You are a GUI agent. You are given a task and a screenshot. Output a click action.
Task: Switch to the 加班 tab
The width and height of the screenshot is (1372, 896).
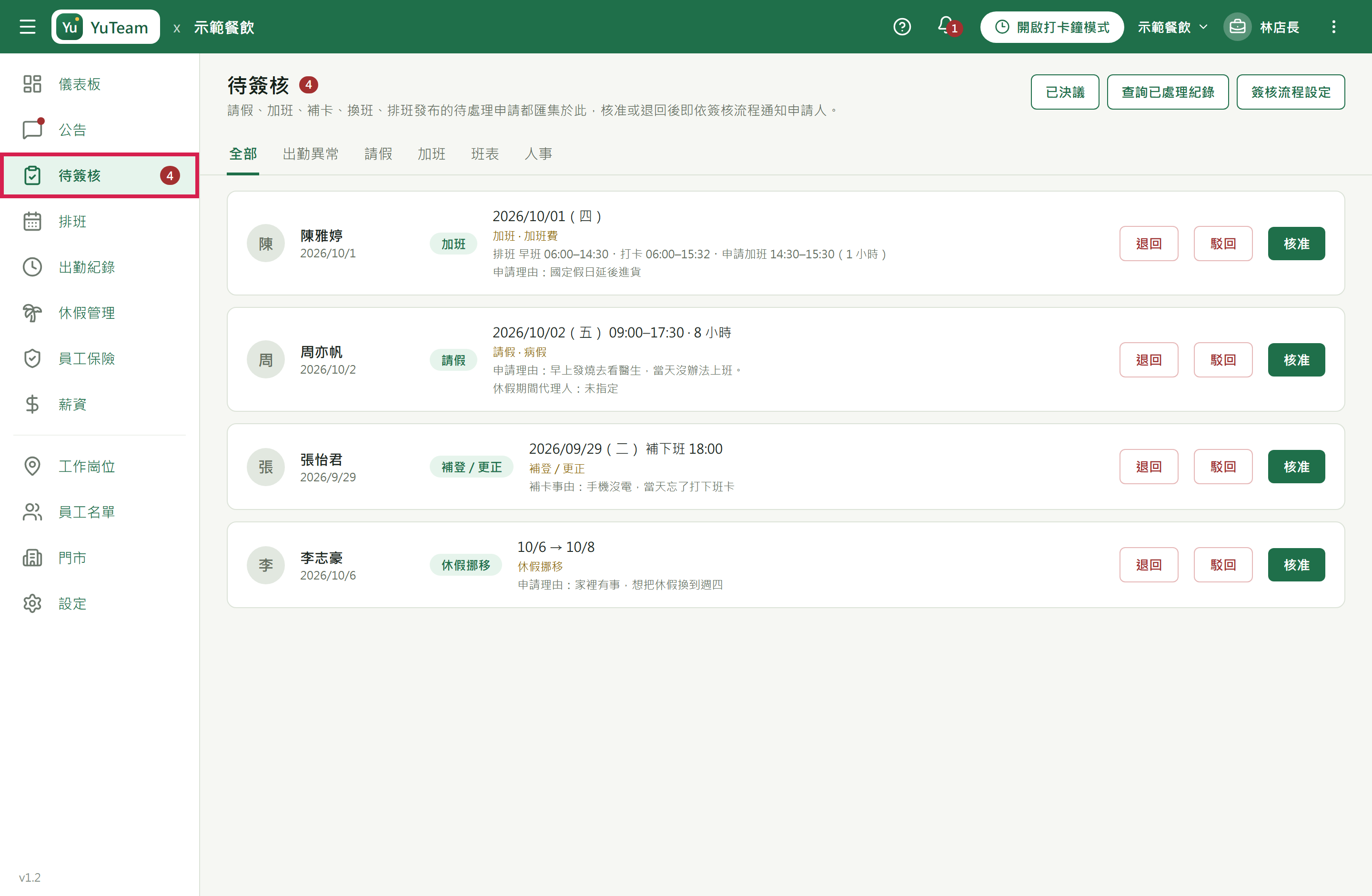[x=431, y=154]
